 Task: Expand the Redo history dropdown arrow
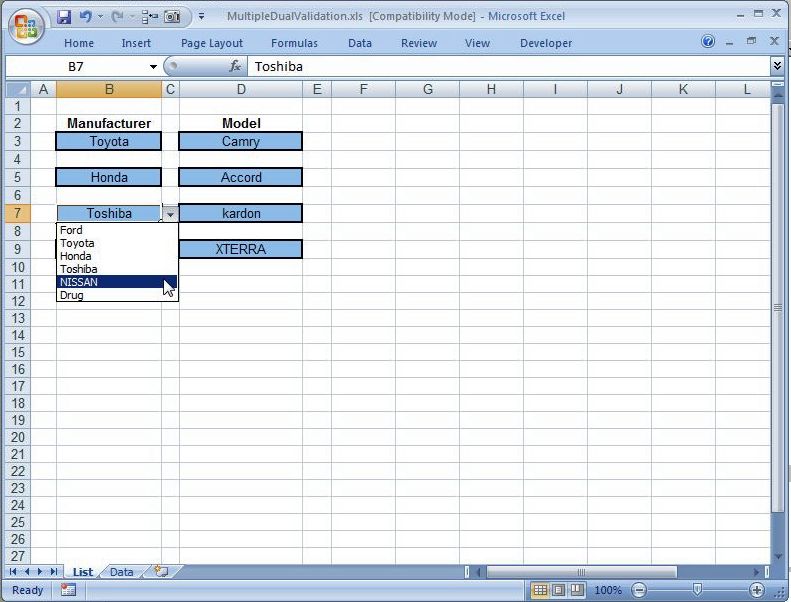[x=132, y=17]
